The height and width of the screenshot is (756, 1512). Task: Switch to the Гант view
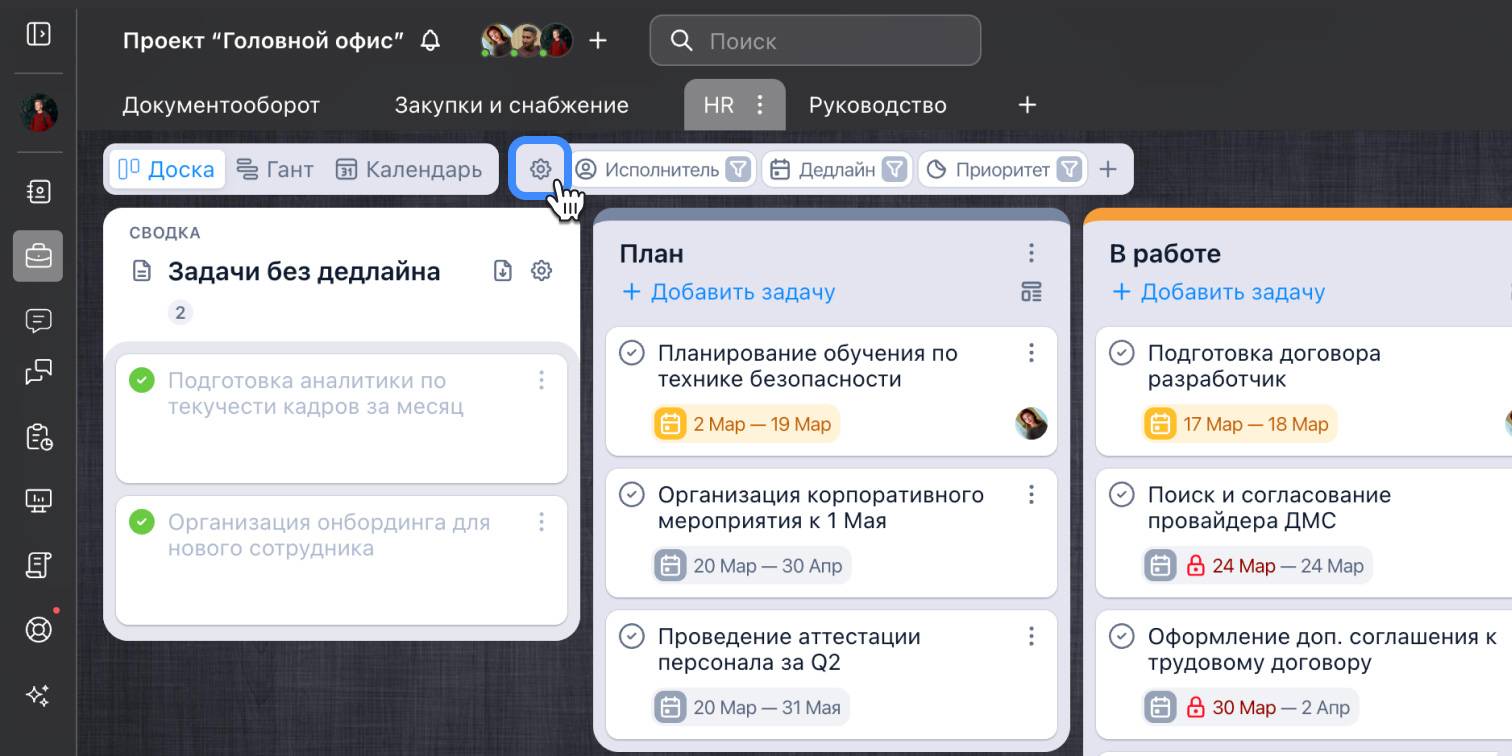tap(275, 170)
